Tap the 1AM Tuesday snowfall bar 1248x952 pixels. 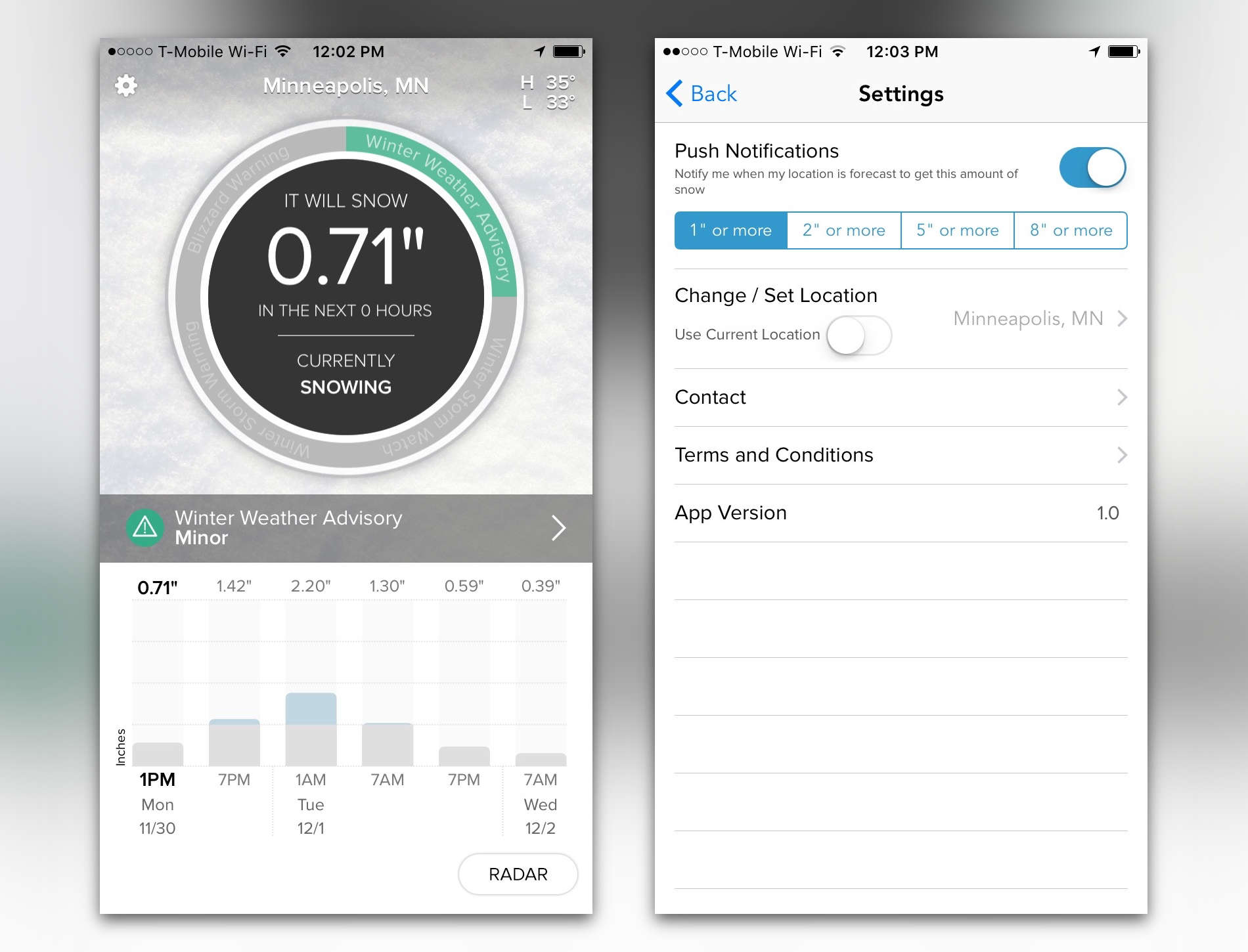(x=311, y=729)
